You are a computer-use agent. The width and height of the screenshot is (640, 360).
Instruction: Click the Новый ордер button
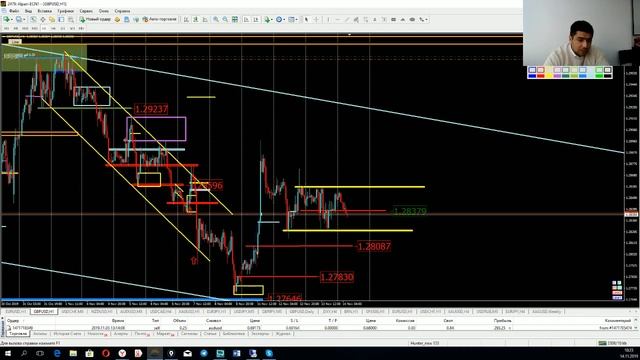95,20
